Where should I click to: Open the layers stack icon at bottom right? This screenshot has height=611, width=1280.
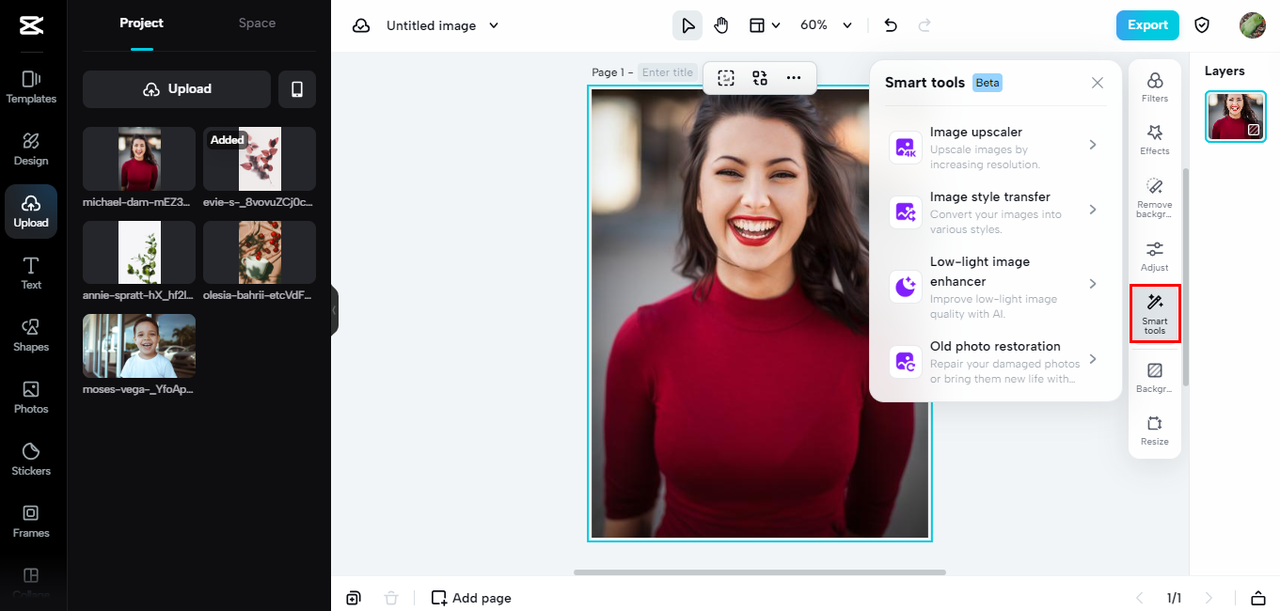pos(1258,598)
